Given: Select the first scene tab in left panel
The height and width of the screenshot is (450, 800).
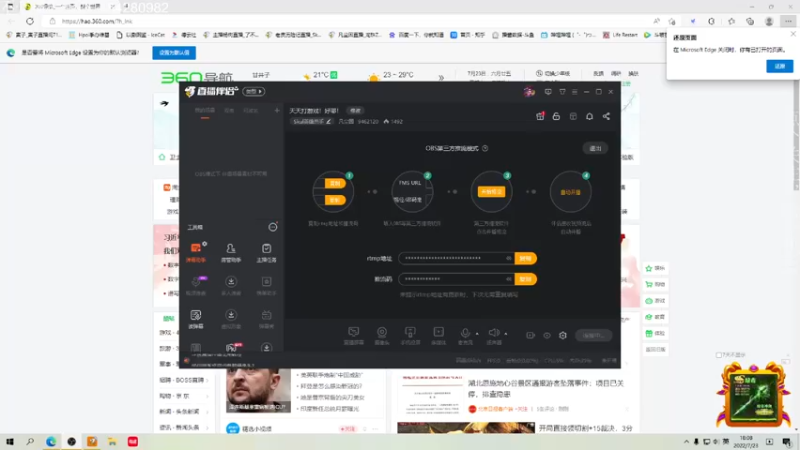Looking at the screenshot, I should [205, 111].
